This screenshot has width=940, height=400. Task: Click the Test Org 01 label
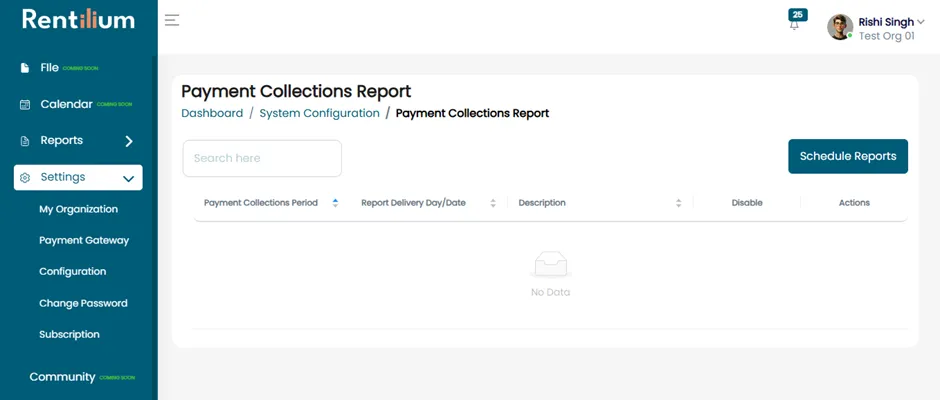pyautogui.click(x=887, y=36)
